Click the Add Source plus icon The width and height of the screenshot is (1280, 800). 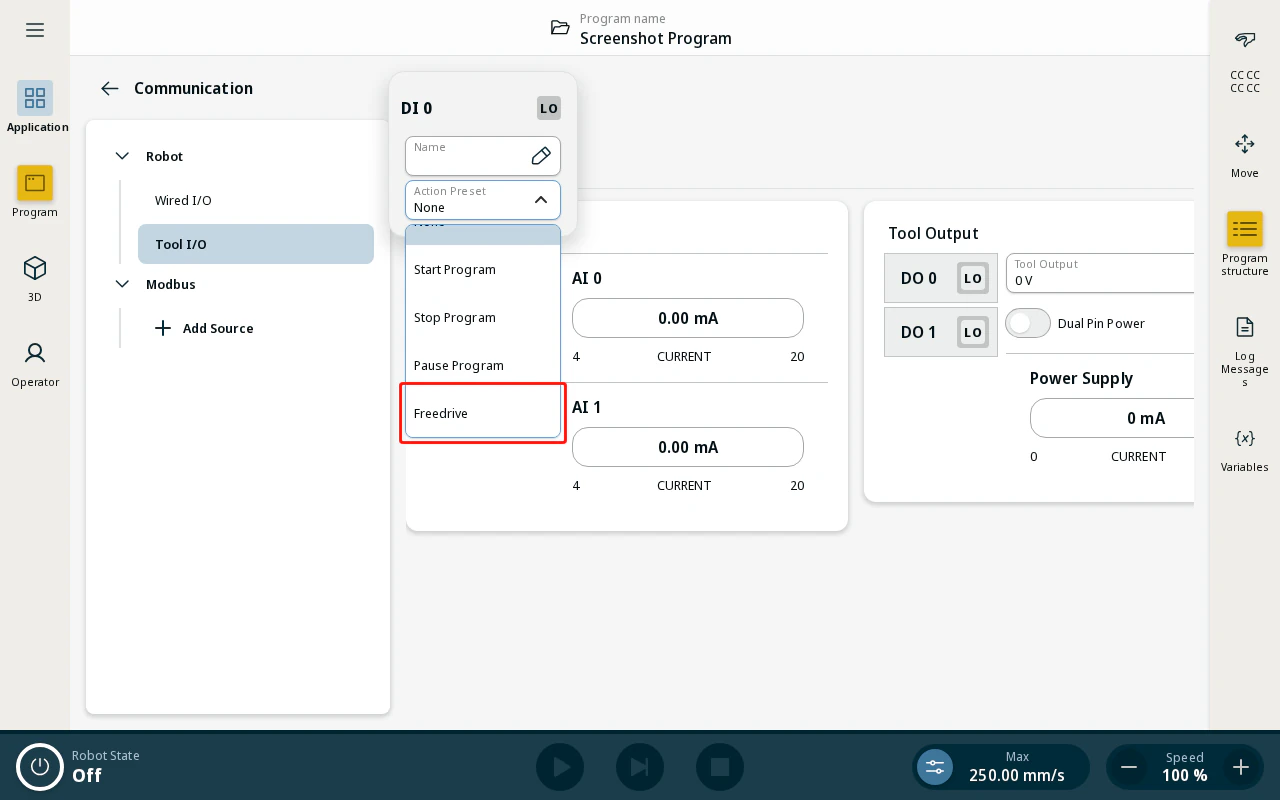[163, 328]
